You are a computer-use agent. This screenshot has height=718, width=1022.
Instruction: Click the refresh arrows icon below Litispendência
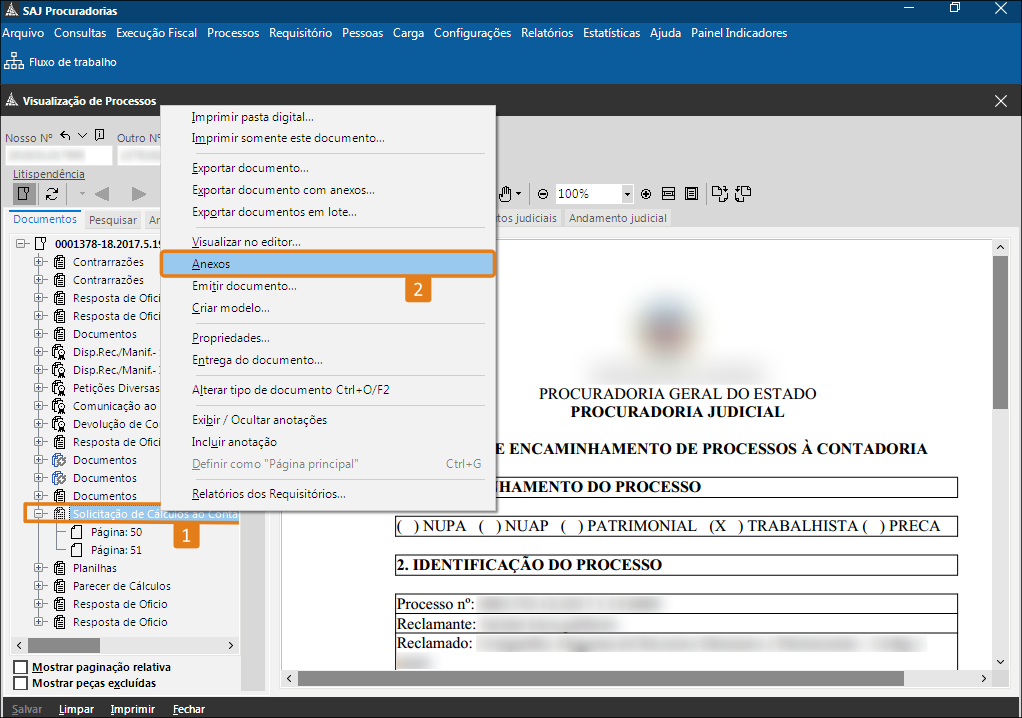pos(51,194)
